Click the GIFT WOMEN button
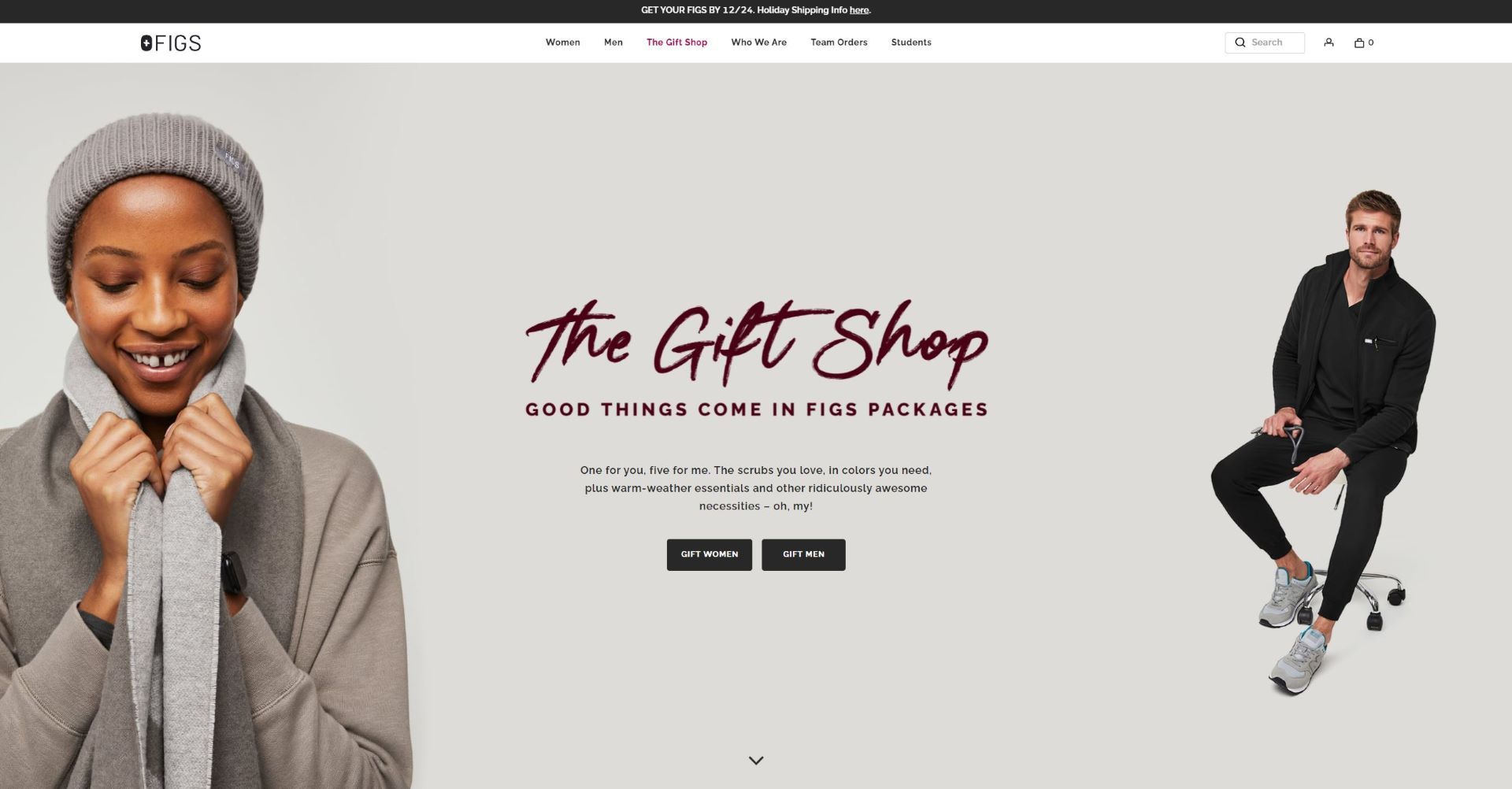Image resolution: width=1512 pixels, height=789 pixels. [x=710, y=554]
